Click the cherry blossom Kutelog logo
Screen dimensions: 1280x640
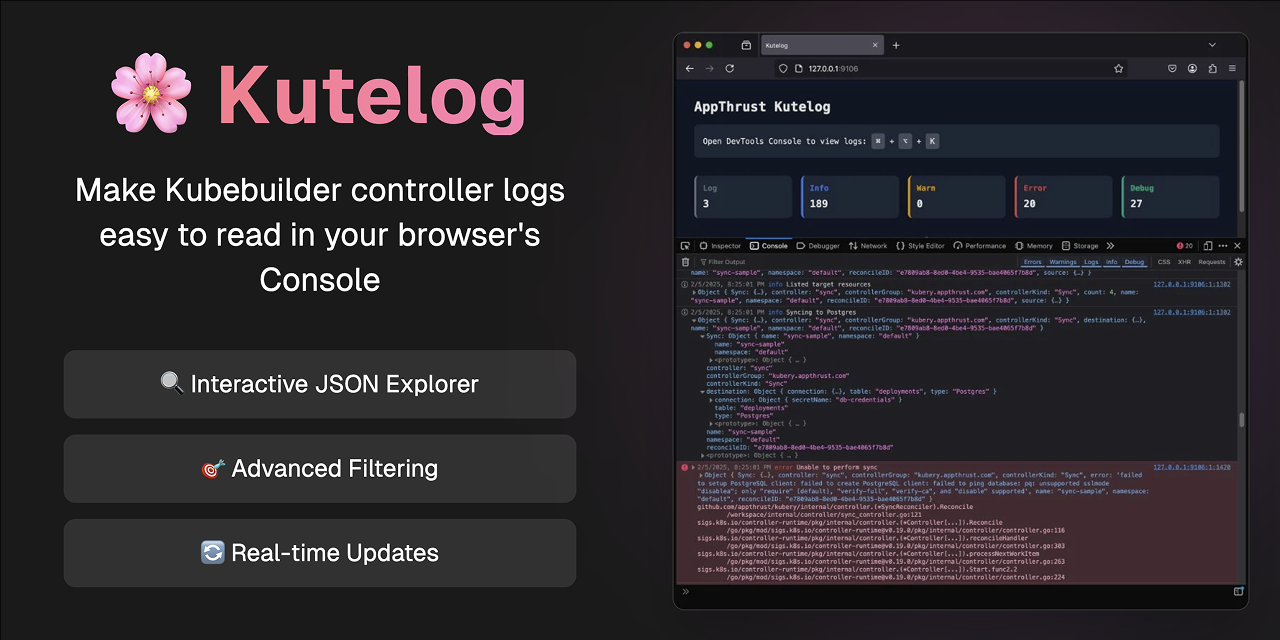click(x=150, y=94)
